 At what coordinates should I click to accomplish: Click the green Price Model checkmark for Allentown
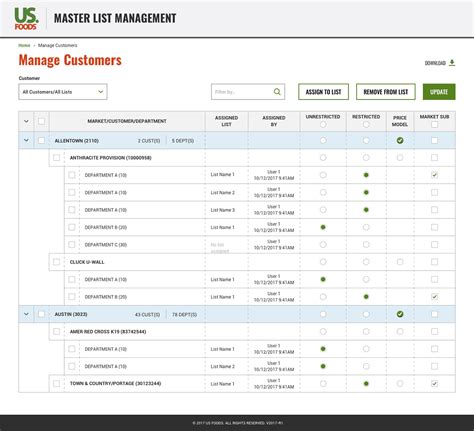click(x=400, y=141)
